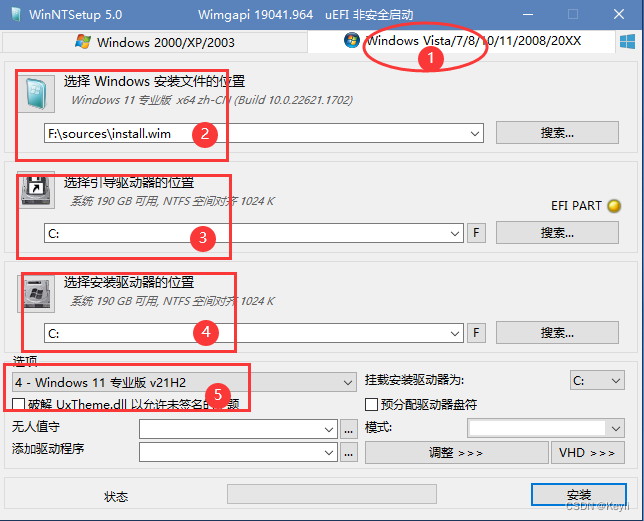
Task: Click the Windows Vista orb icon on tab
Action: click(352, 41)
